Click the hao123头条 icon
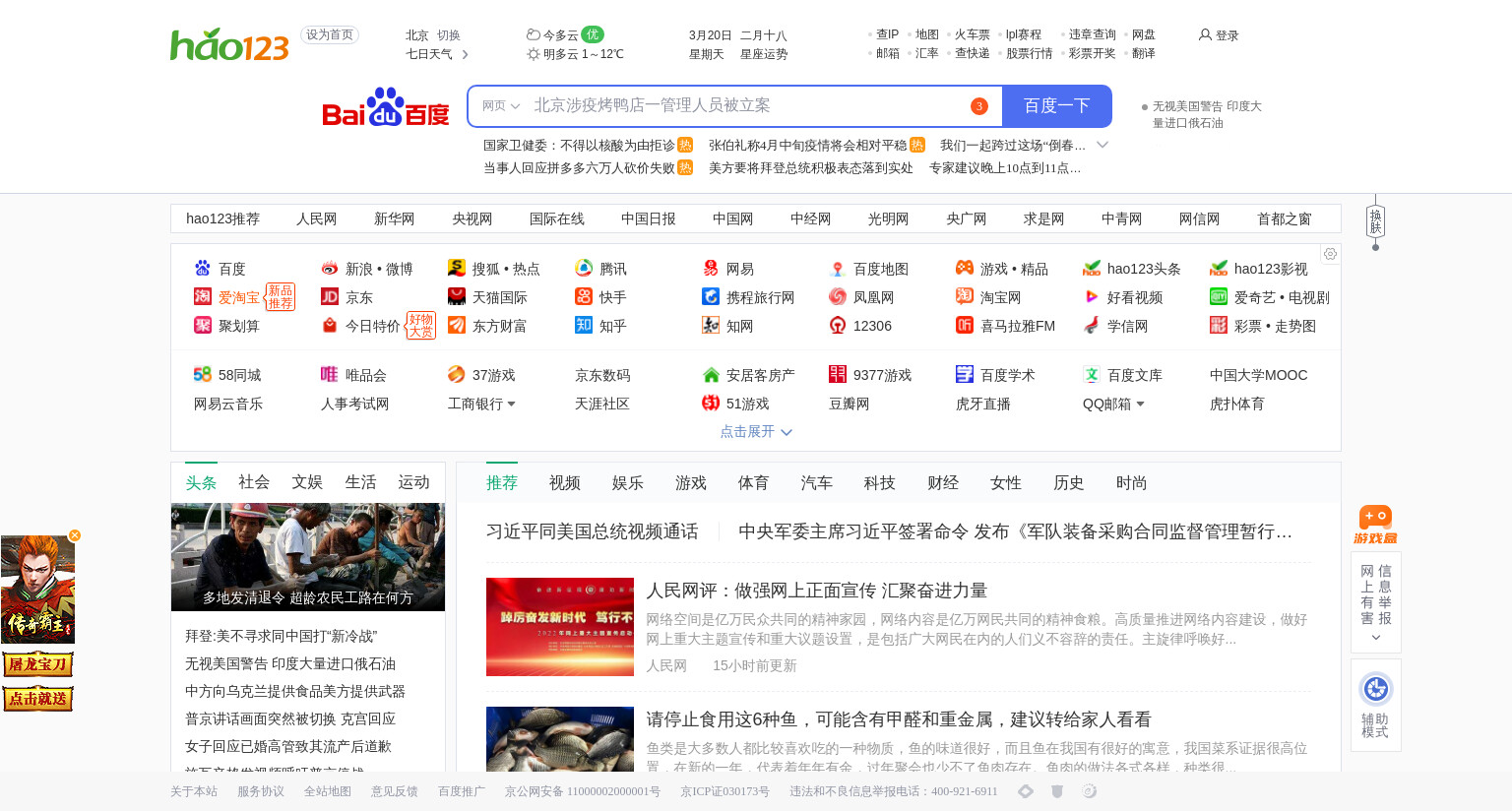The height and width of the screenshot is (811, 1512). coord(1092,268)
